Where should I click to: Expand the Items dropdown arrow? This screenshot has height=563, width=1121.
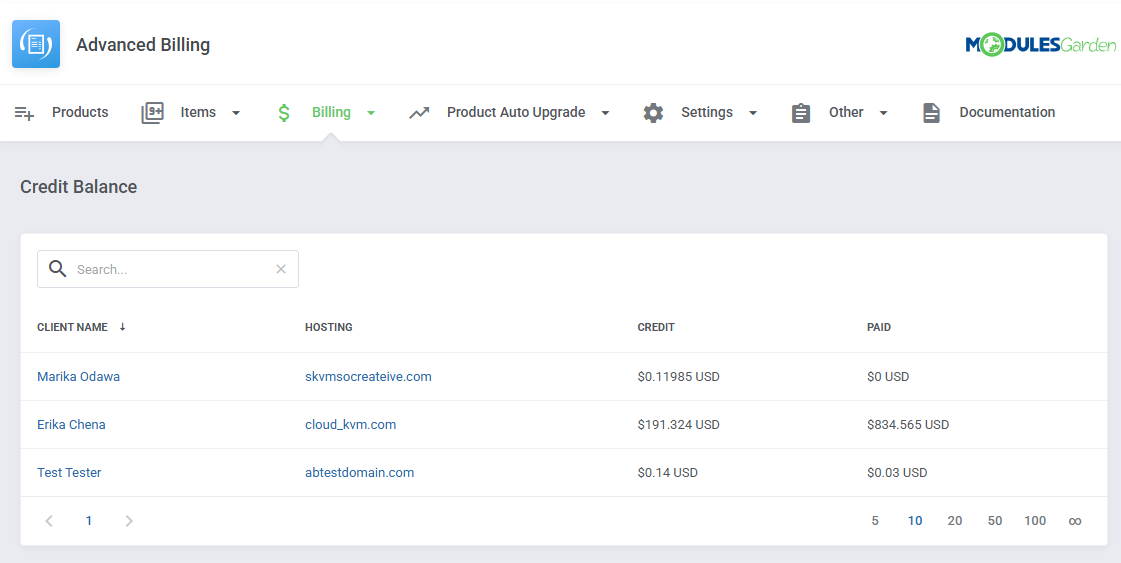236,113
